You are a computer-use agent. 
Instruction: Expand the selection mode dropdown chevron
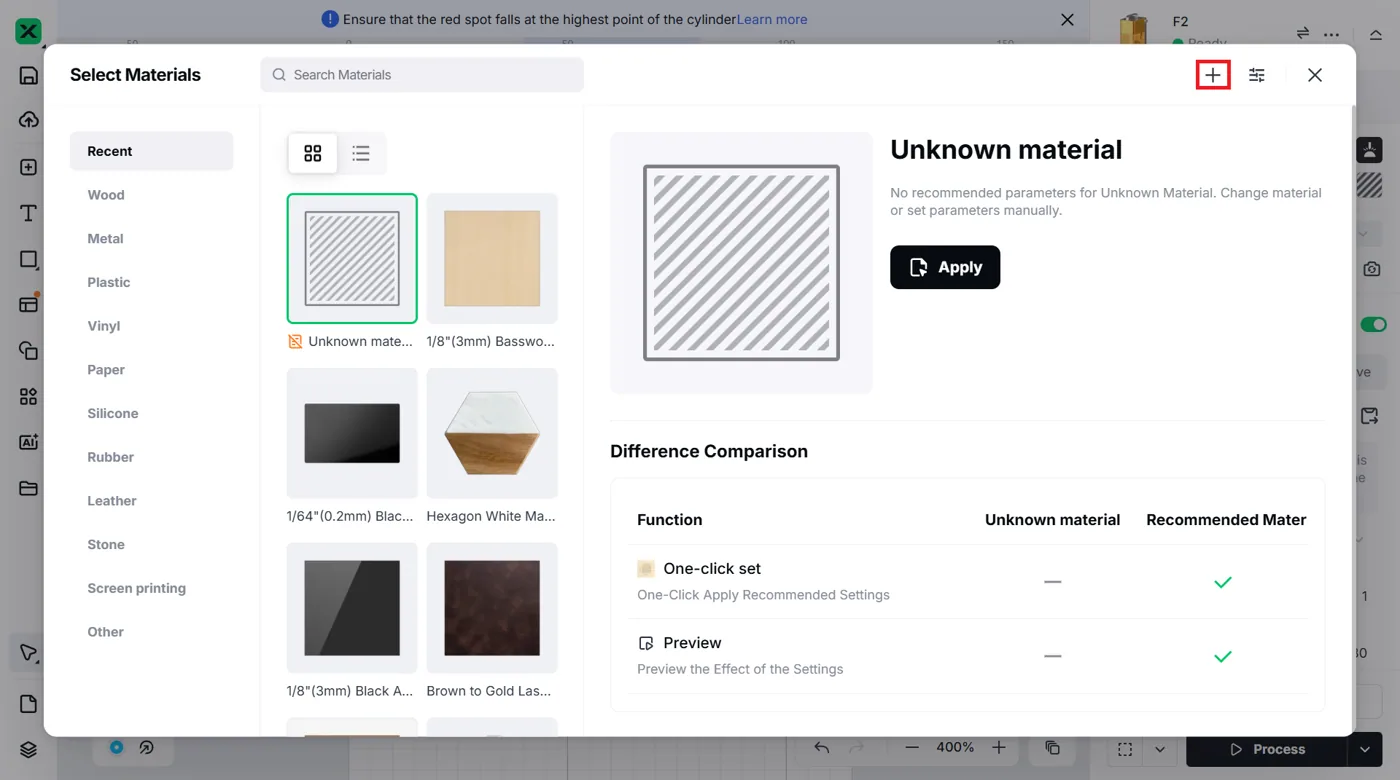pos(1160,749)
